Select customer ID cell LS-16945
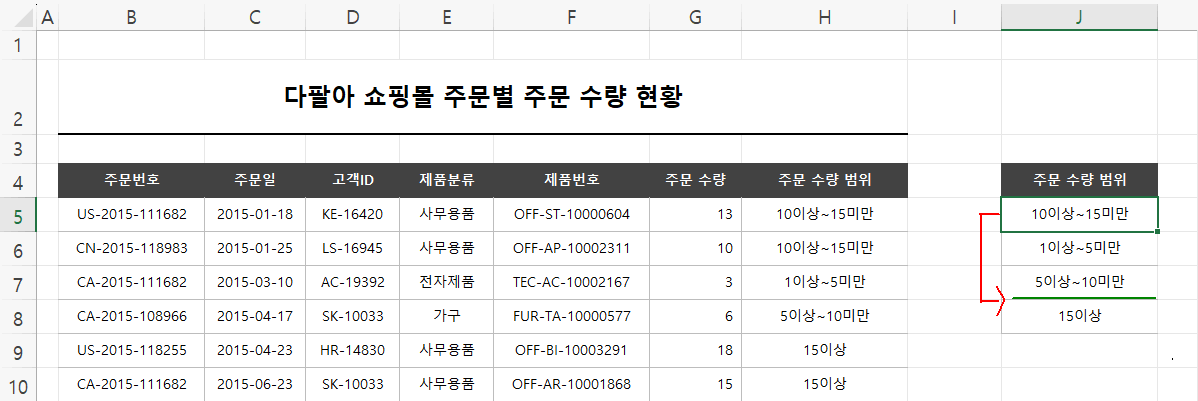Screen dimensions: 1198x401 pyautogui.click(x=352, y=248)
